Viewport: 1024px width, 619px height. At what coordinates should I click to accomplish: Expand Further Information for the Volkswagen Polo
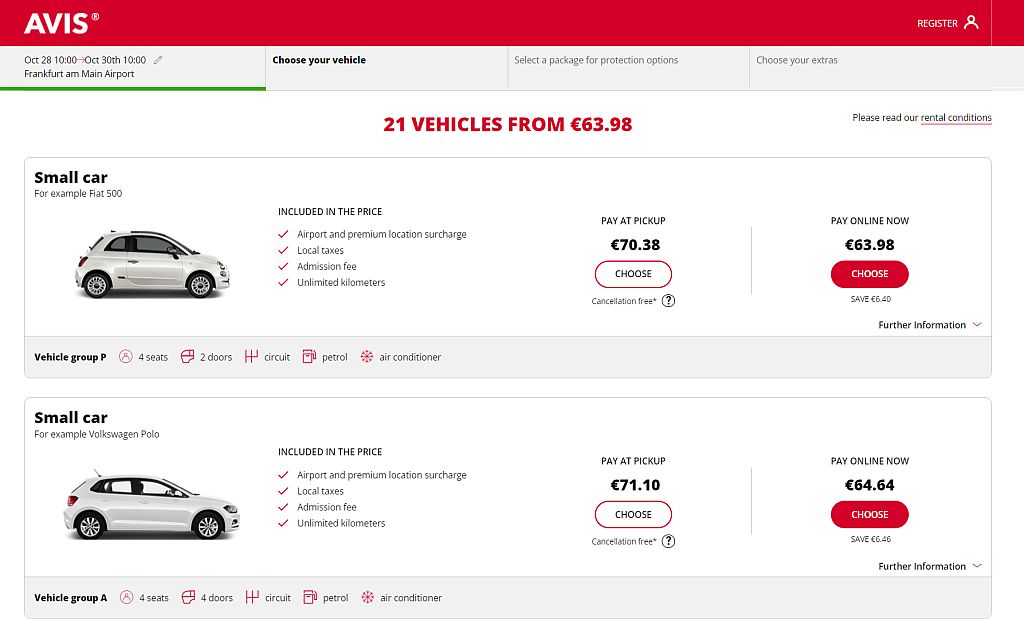tap(929, 565)
